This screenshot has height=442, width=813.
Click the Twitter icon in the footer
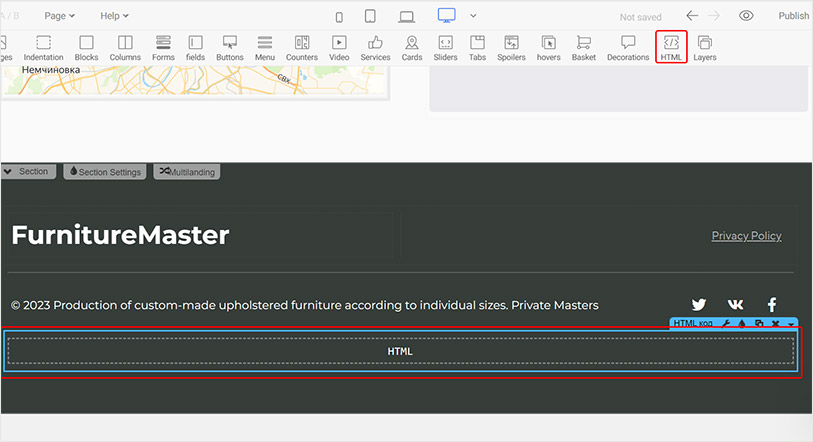[x=699, y=305]
